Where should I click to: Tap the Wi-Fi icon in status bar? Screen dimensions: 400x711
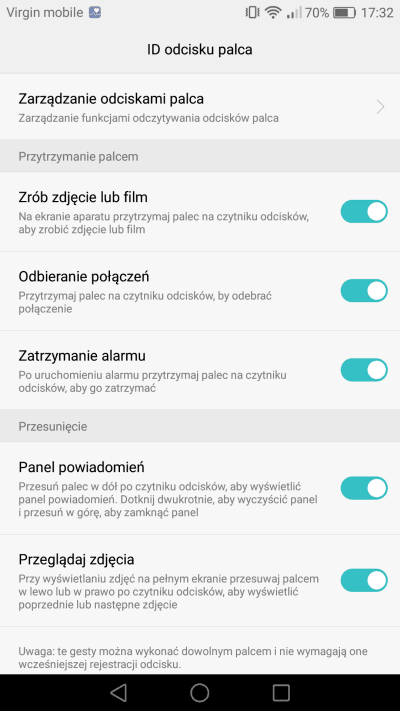pos(273,13)
